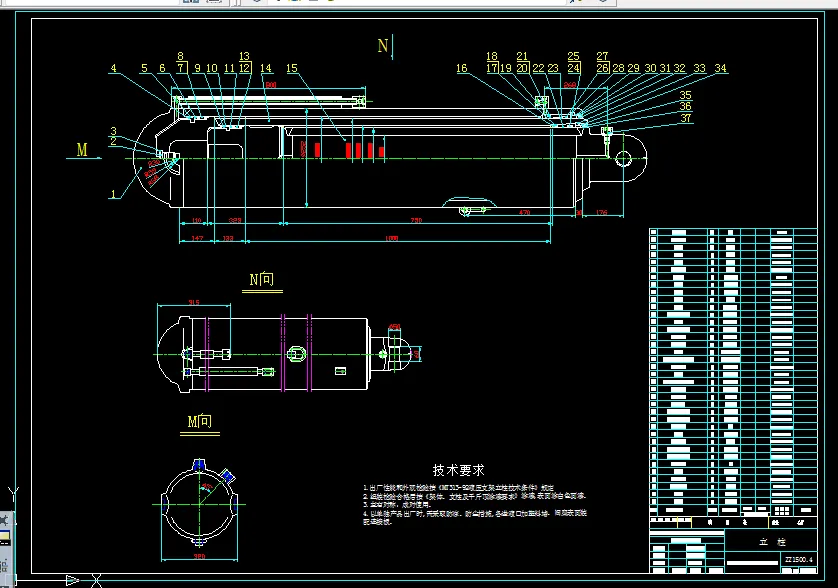
Task: Select the yellow M view-direction letter
Action: pos(82,150)
